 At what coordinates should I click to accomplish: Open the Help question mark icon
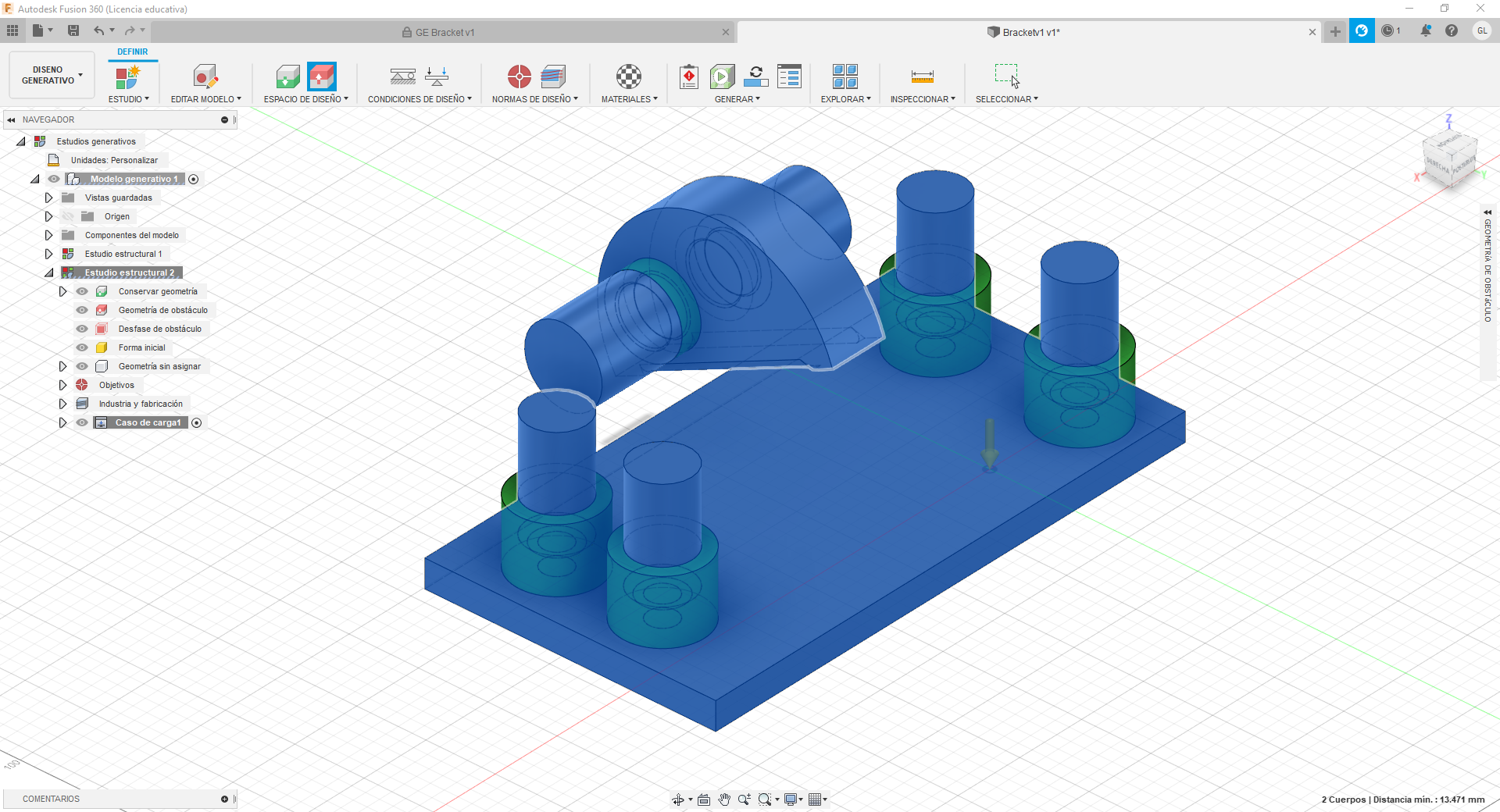(x=1452, y=30)
